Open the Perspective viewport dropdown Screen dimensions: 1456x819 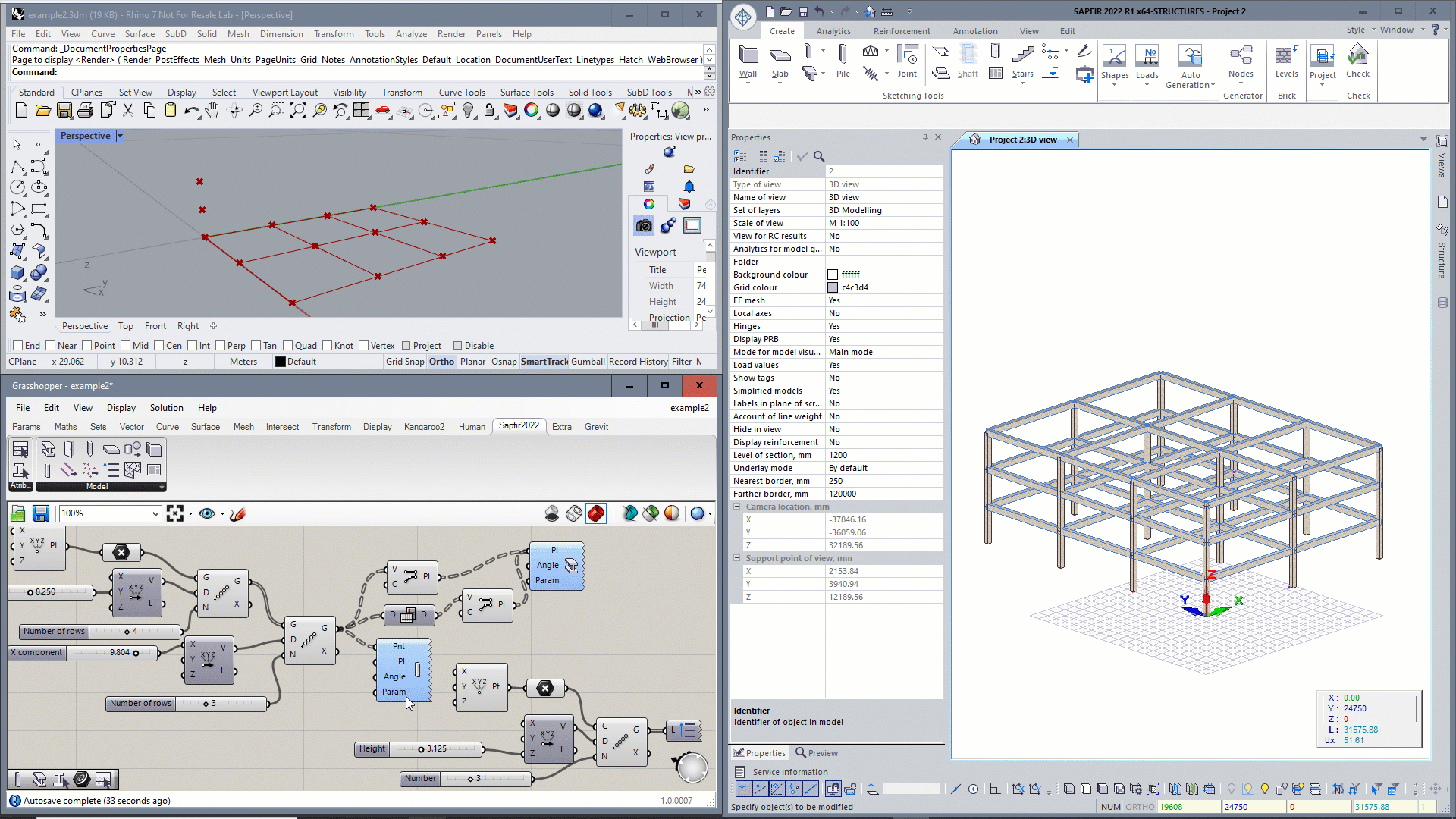[119, 135]
